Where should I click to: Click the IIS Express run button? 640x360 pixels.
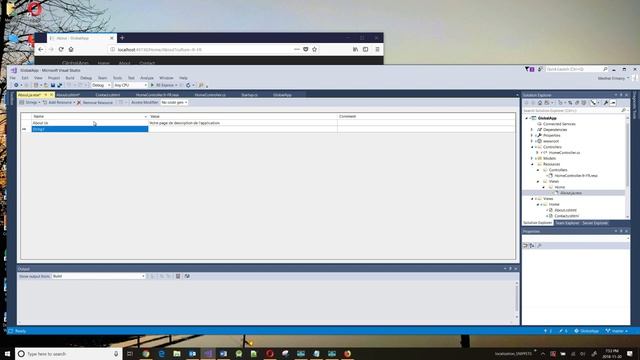[164, 85]
